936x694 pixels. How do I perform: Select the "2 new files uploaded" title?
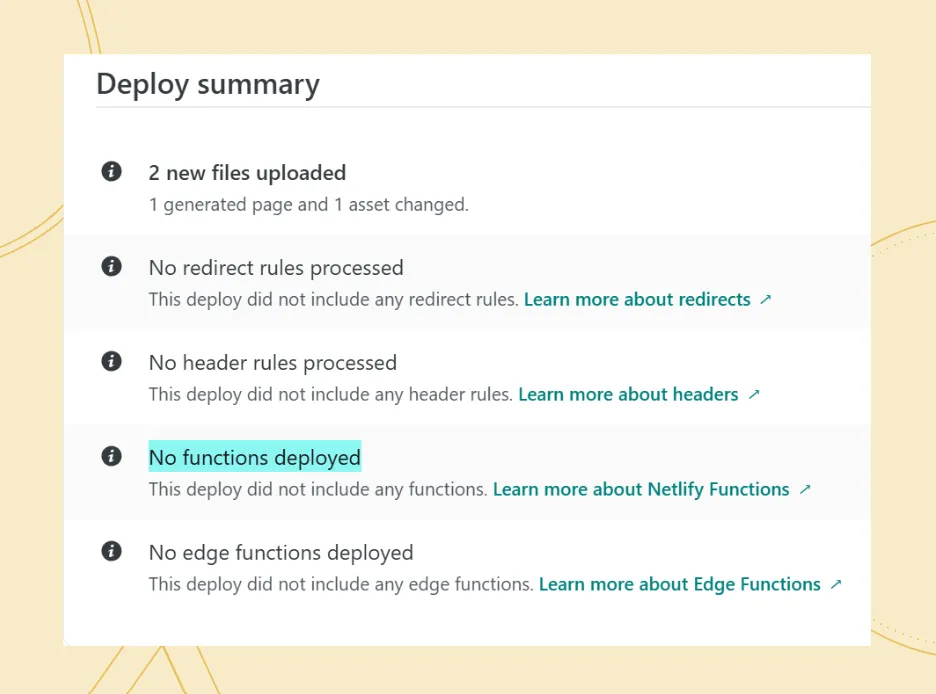pyautogui.click(x=247, y=173)
